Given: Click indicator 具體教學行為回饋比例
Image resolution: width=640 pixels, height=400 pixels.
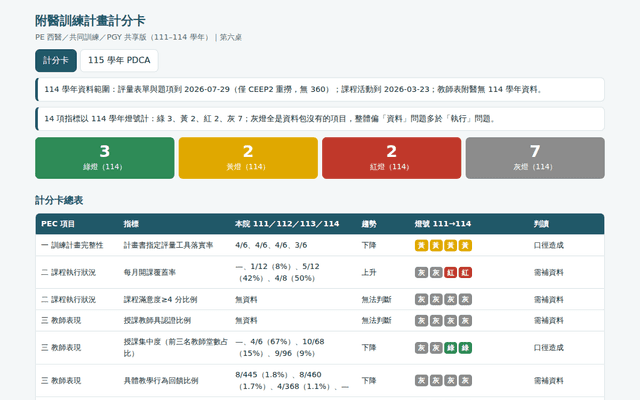Looking at the screenshot, I should tap(161, 381).
